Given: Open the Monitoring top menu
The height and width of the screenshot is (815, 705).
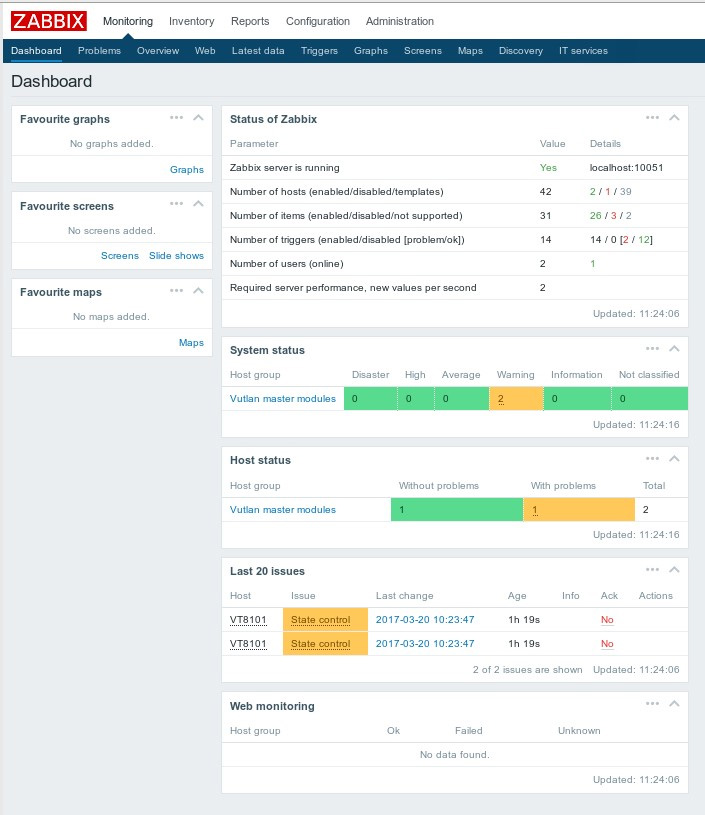Looking at the screenshot, I should [x=128, y=21].
